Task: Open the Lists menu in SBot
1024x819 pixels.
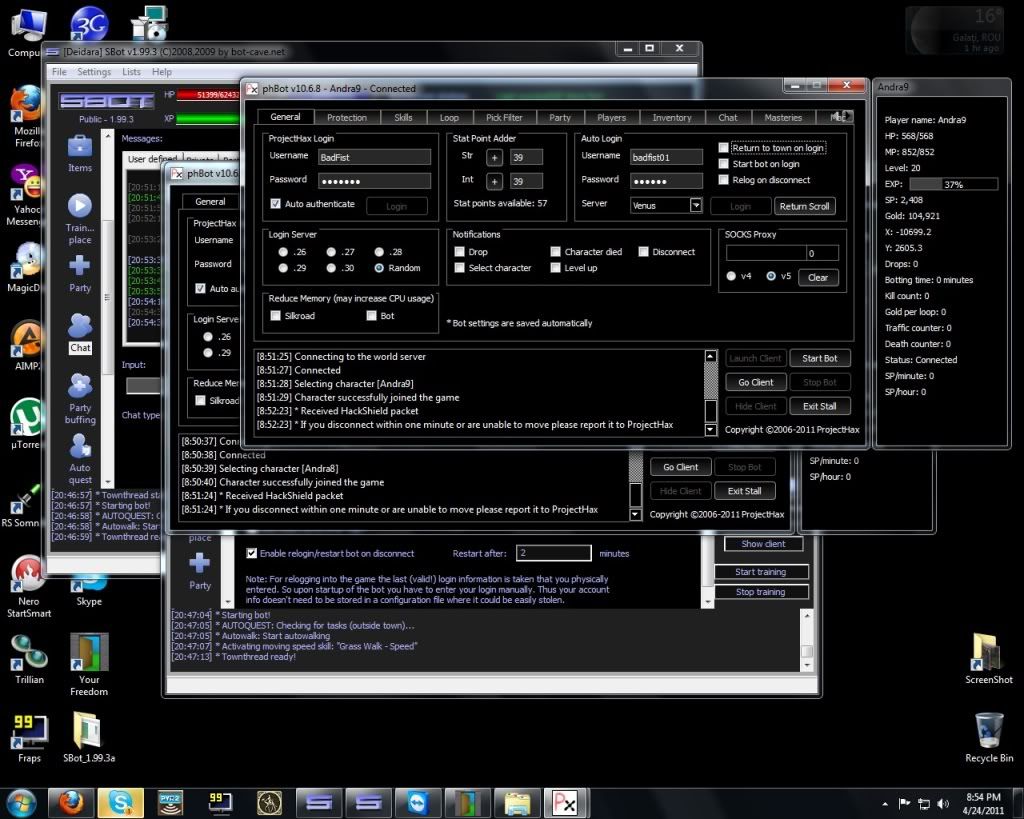Action: (x=131, y=72)
